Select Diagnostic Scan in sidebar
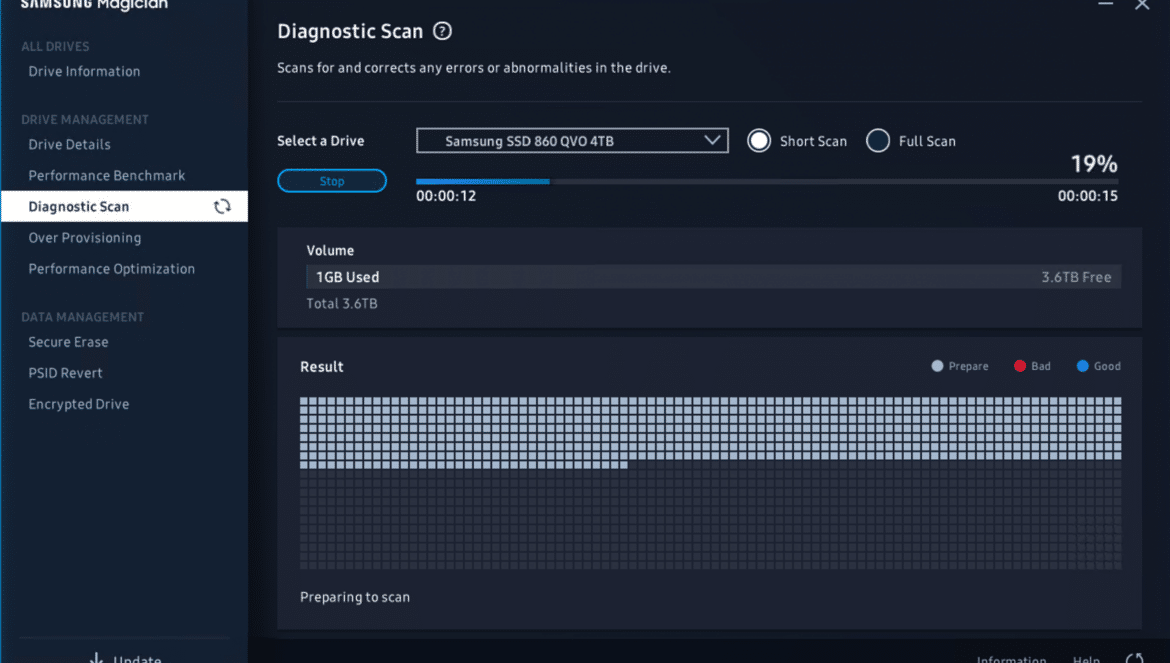Viewport: 1170px width, 663px height. pyautogui.click(x=124, y=207)
